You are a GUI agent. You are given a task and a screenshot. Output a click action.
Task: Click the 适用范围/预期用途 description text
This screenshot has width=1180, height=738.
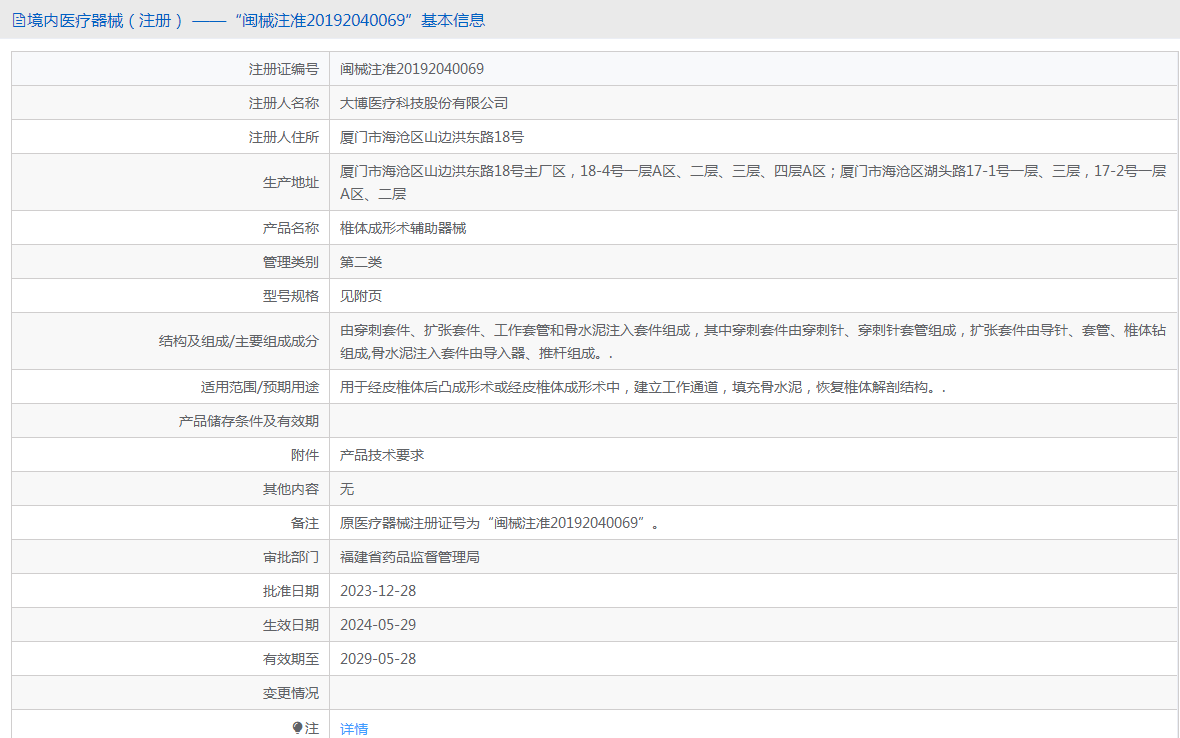tap(642, 387)
